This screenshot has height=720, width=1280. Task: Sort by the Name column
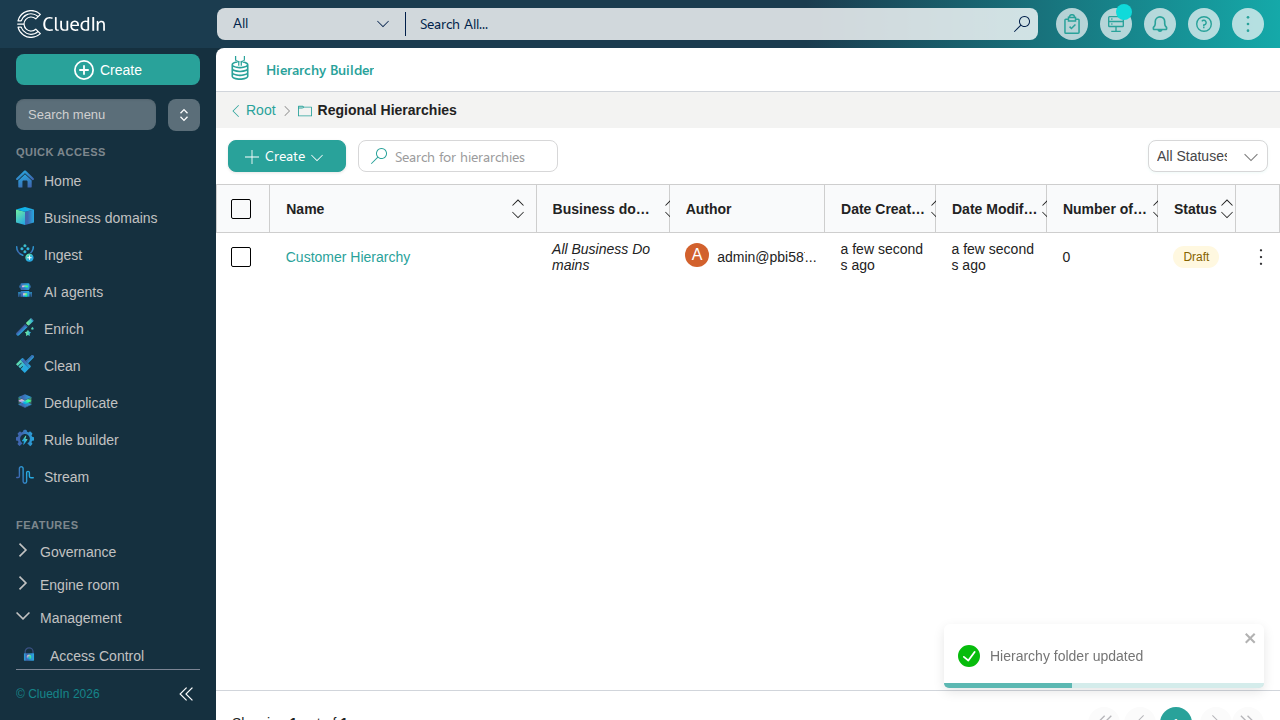[518, 209]
